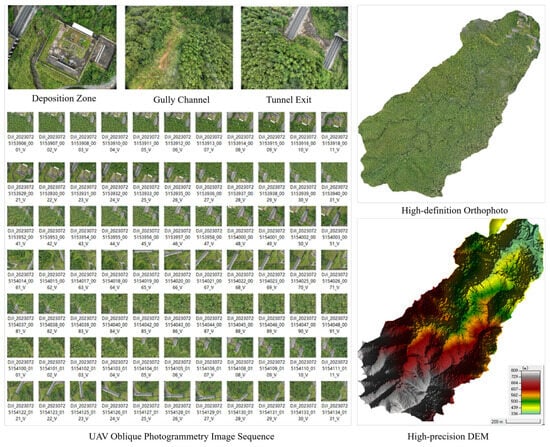The width and height of the screenshot is (550, 447).
Task: Click the DEM elevation color legend
Action: pyautogui.click(x=525, y=390)
